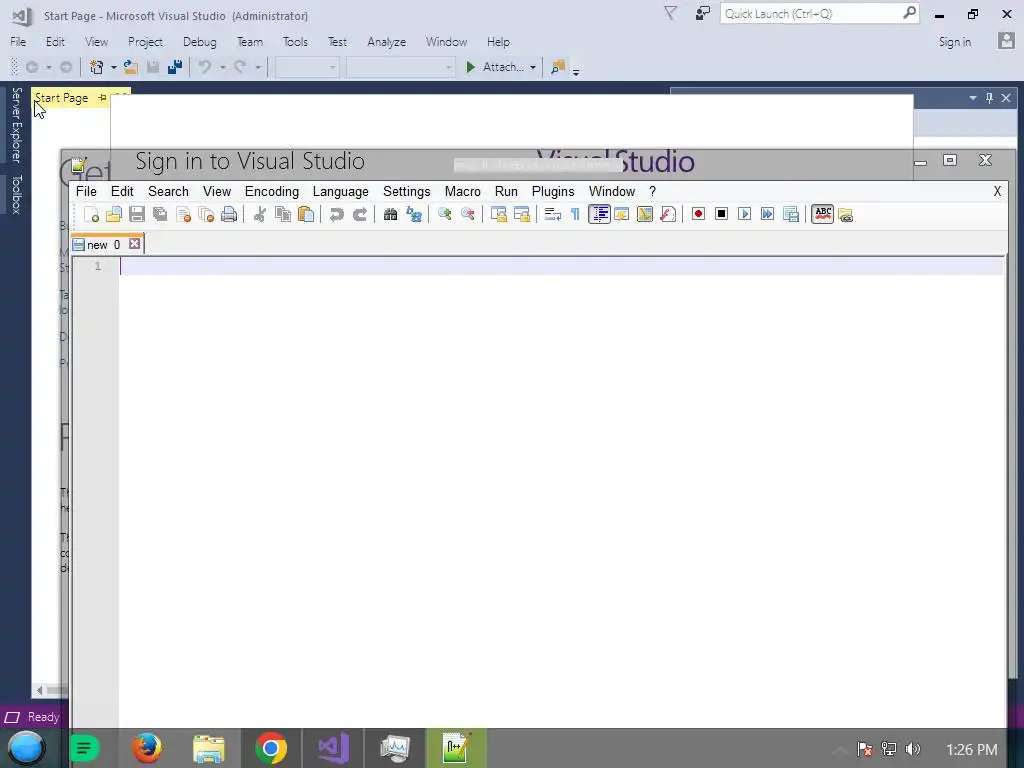Expand the Attach button dropdown arrow
The width and height of the screenshot is (1024, 768).
[533, 67]
